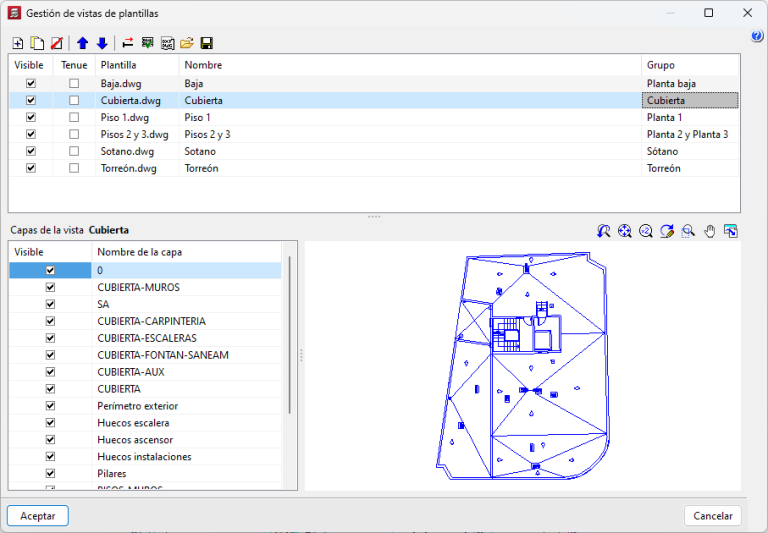
Task: Hide the Pilares layer
Action: point(50,473)
